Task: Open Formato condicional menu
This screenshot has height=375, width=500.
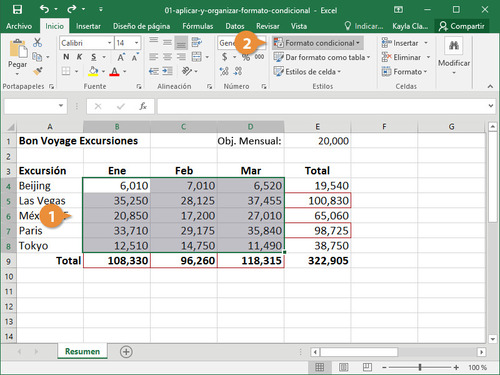Action: click(x=317, y=43)
